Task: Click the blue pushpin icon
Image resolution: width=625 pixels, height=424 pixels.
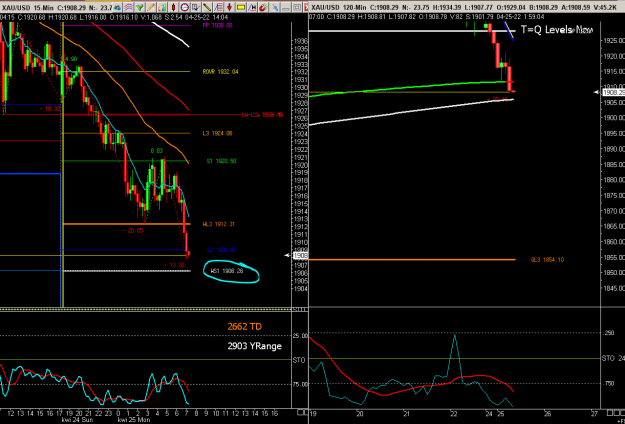Action: click(x=275, y=7)
